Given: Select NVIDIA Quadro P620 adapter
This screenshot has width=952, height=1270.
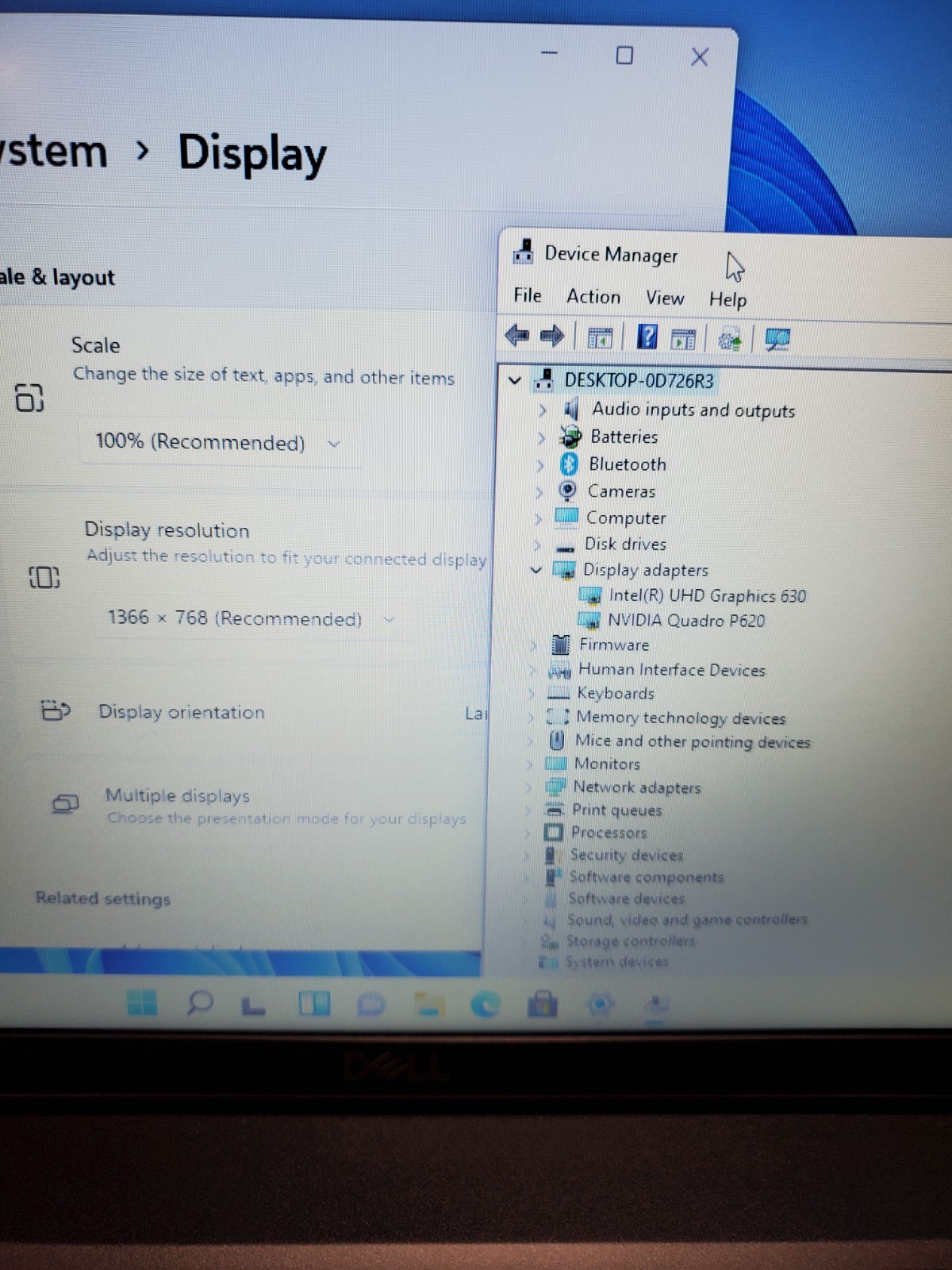Looking at the screenshot, I should coord(686,621).
